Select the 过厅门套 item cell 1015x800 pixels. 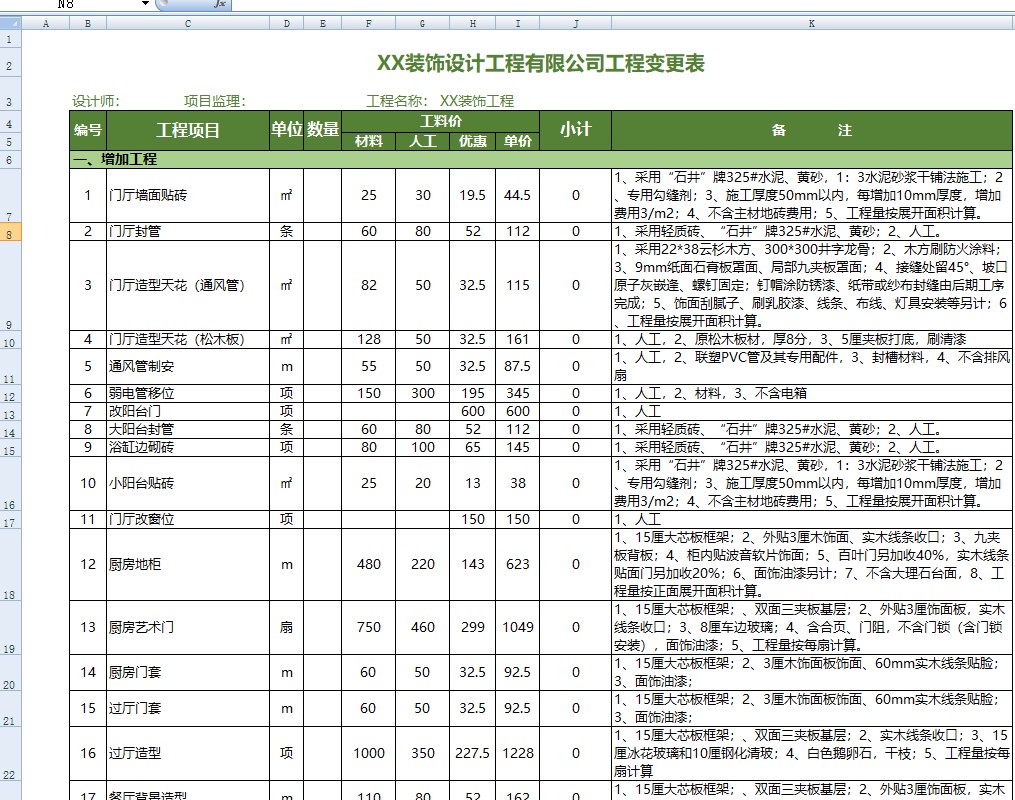(188, 708)
